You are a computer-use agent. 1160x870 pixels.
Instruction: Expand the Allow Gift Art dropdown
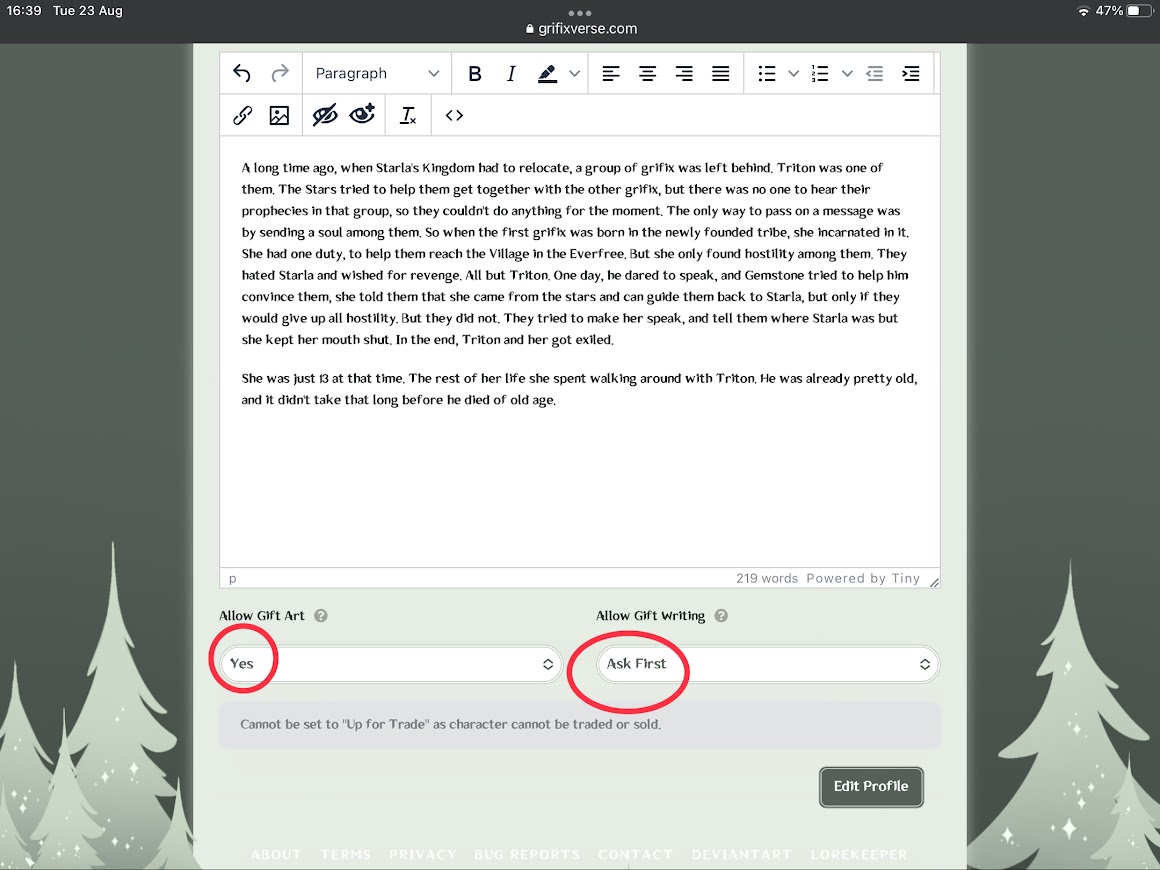coord(390,664)
